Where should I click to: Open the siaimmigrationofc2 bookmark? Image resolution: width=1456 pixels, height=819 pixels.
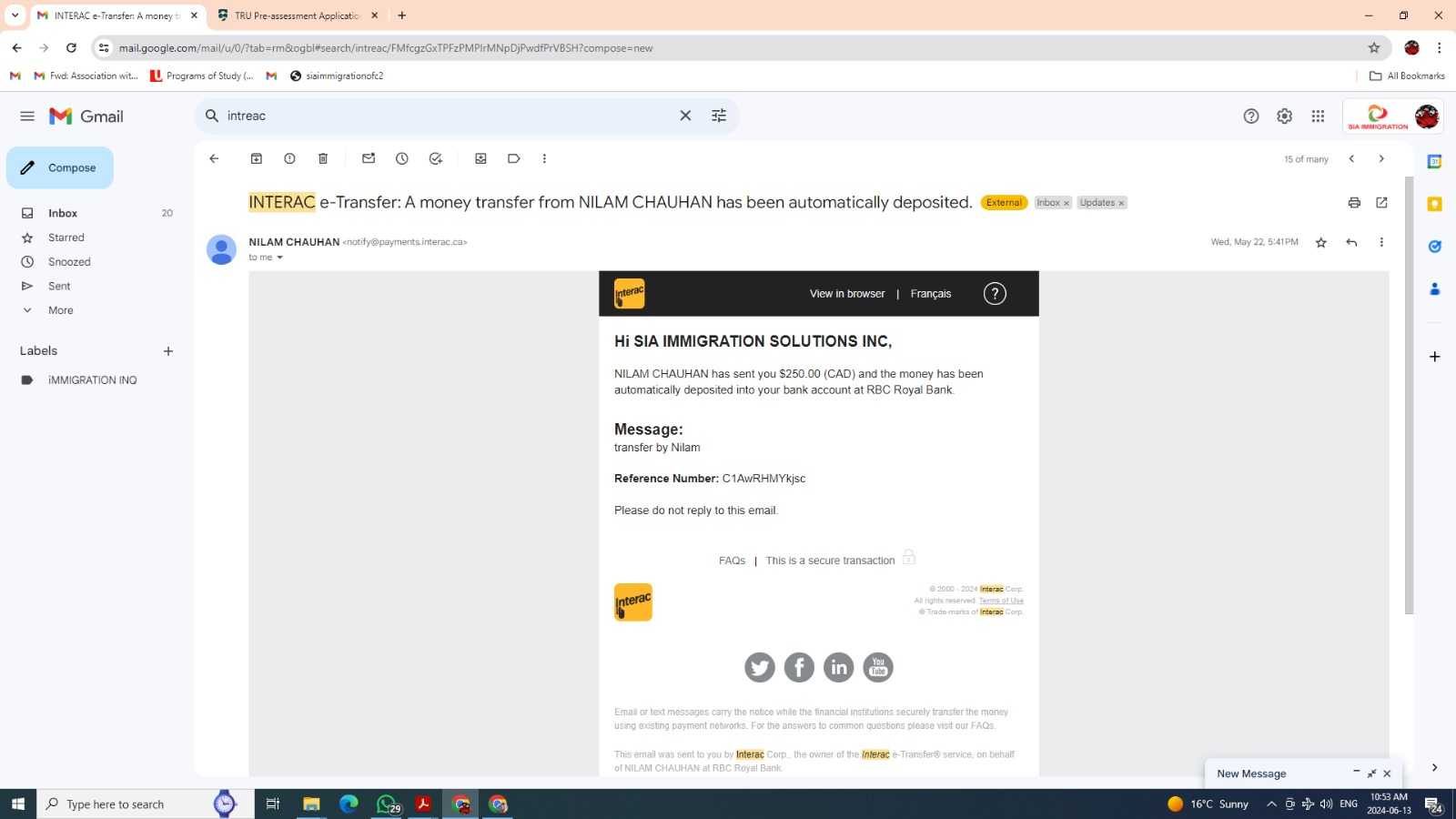click(337, 76)
